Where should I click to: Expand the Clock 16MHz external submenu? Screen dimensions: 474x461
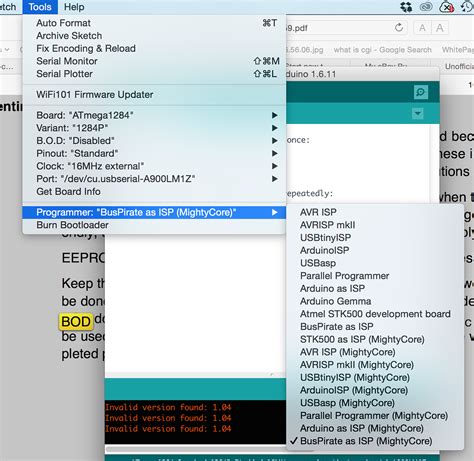coord(154,166)
